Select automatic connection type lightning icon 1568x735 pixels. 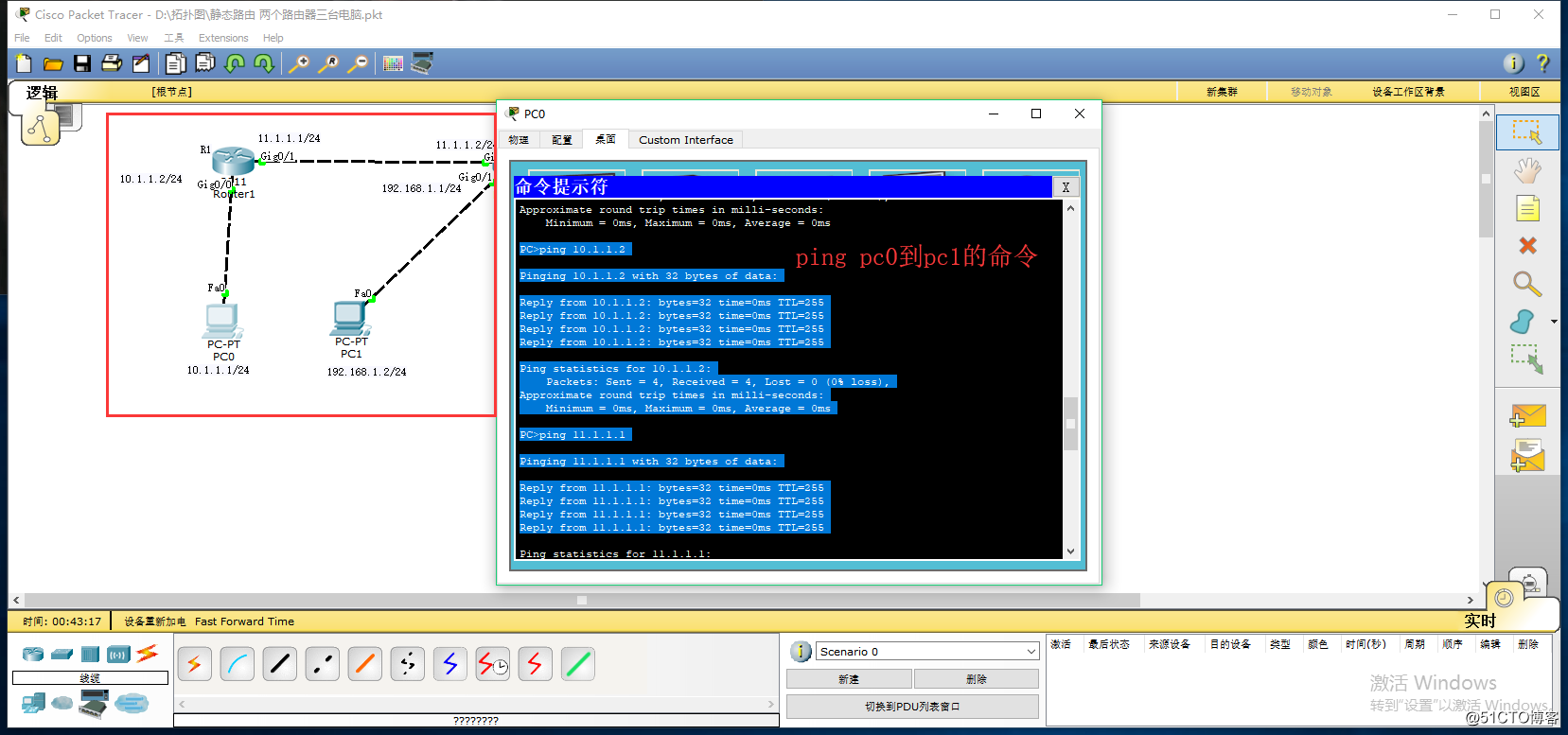point(194,664)
